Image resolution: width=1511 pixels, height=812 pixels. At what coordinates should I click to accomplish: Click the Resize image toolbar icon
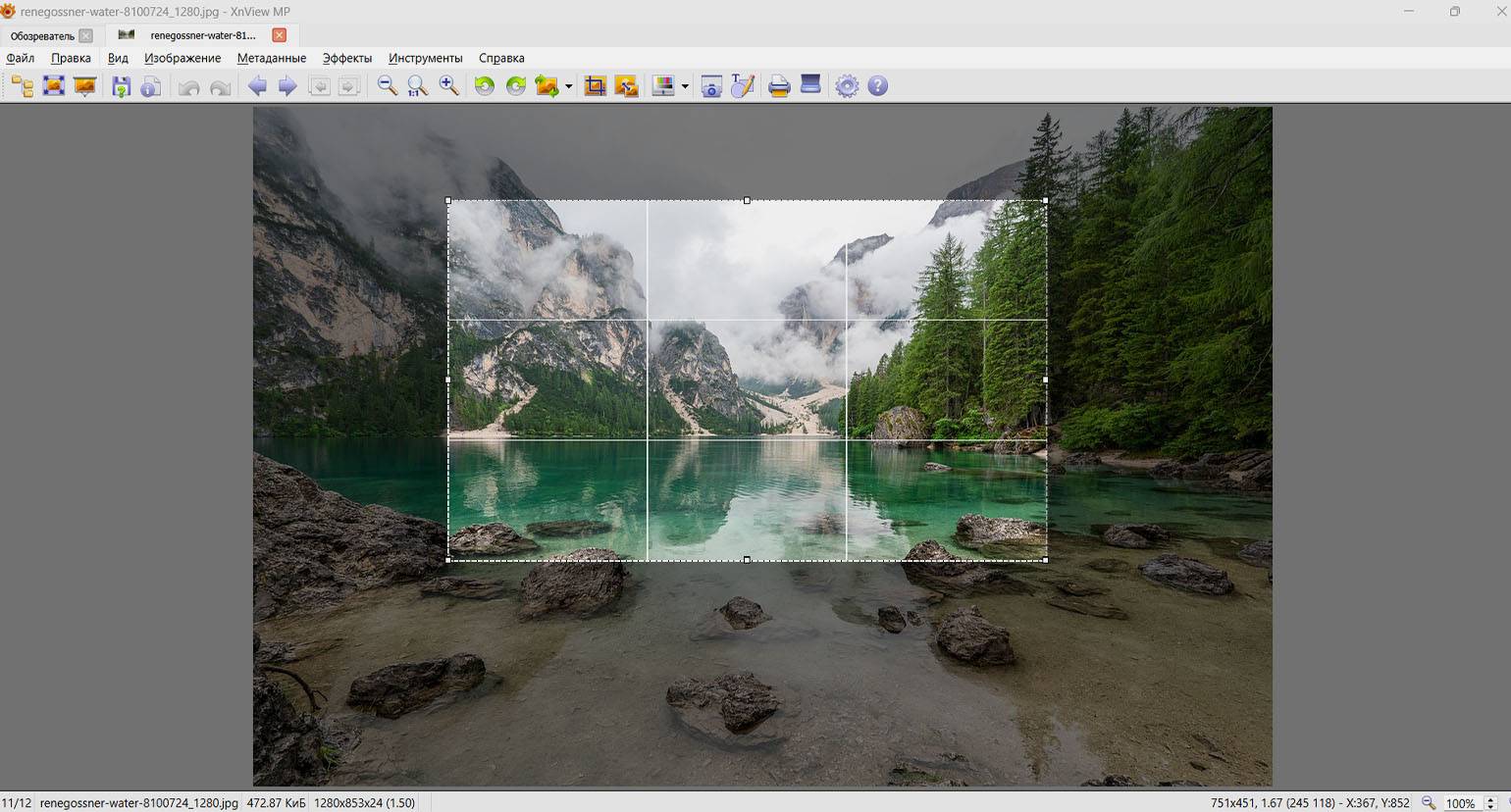(626, 86)
